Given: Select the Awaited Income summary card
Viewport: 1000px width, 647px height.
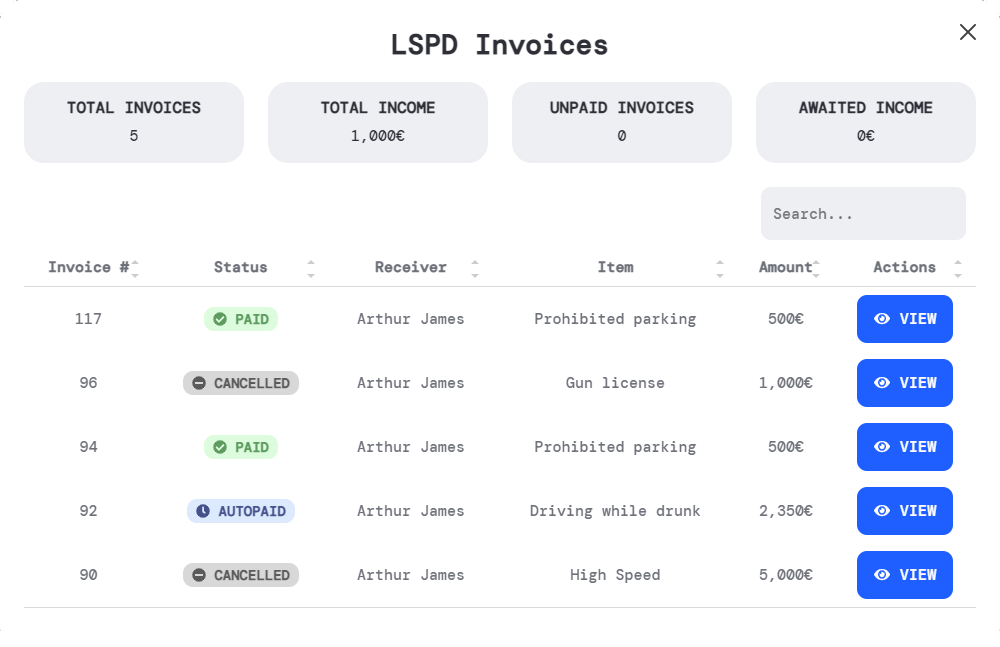Looking at the screenshot, I should 866,122.
